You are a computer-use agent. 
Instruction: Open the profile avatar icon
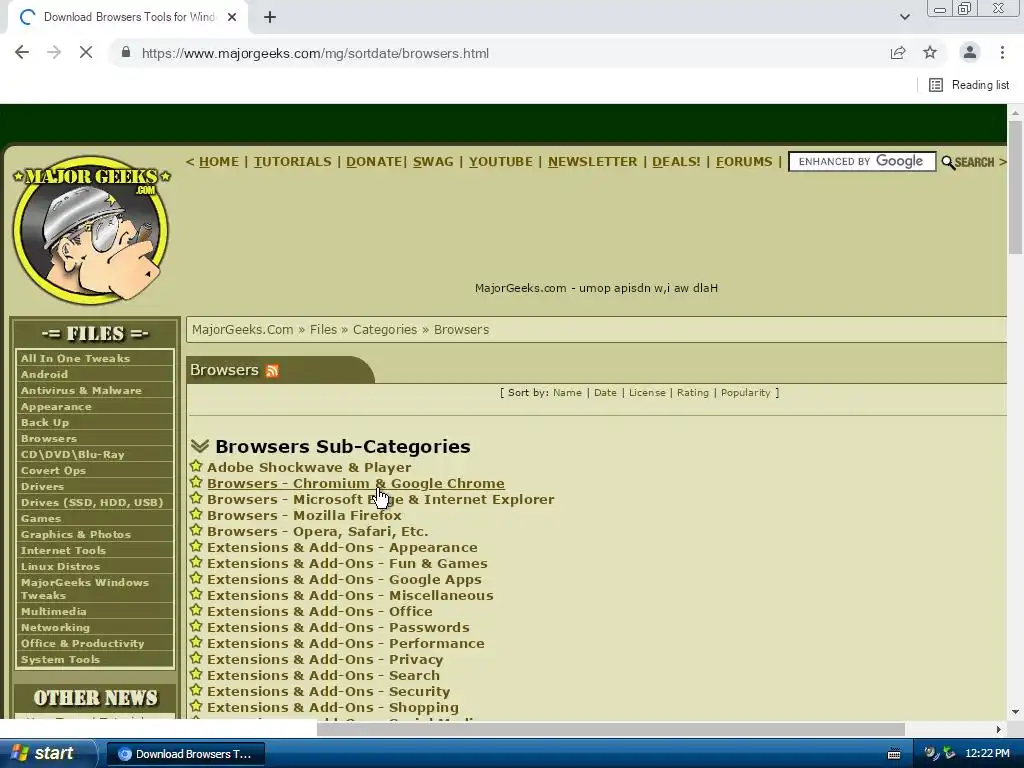tap(970, 53)
